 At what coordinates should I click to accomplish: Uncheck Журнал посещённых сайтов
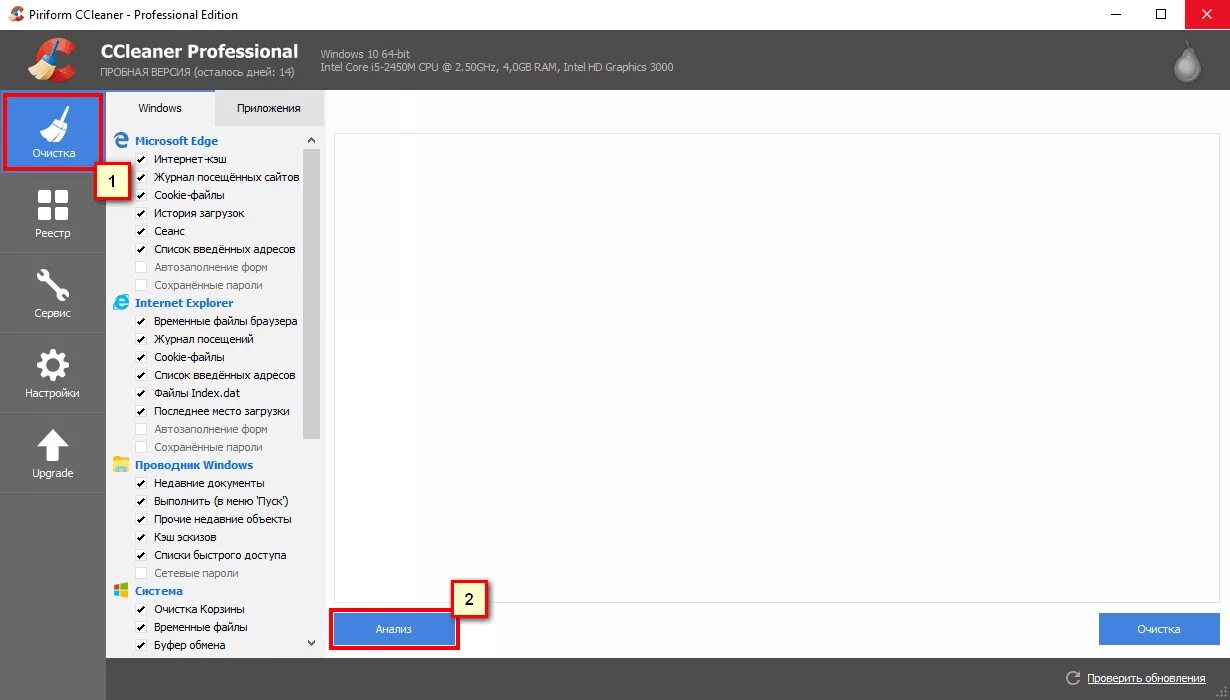click(141, 177)
